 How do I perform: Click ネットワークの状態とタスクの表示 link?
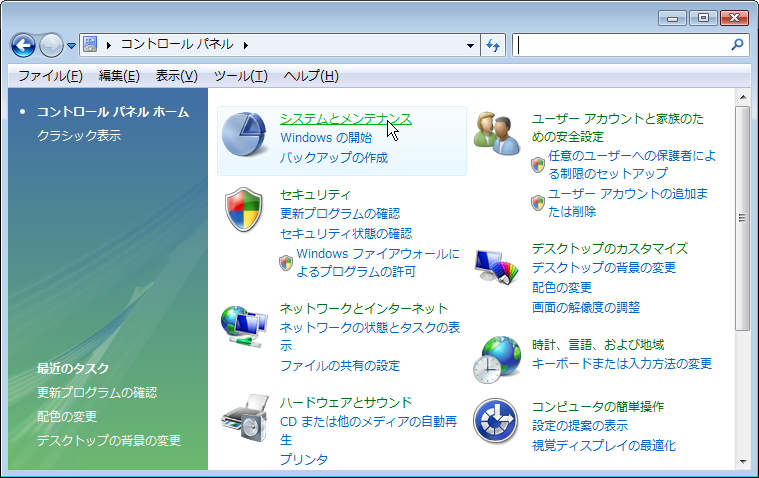370,336
